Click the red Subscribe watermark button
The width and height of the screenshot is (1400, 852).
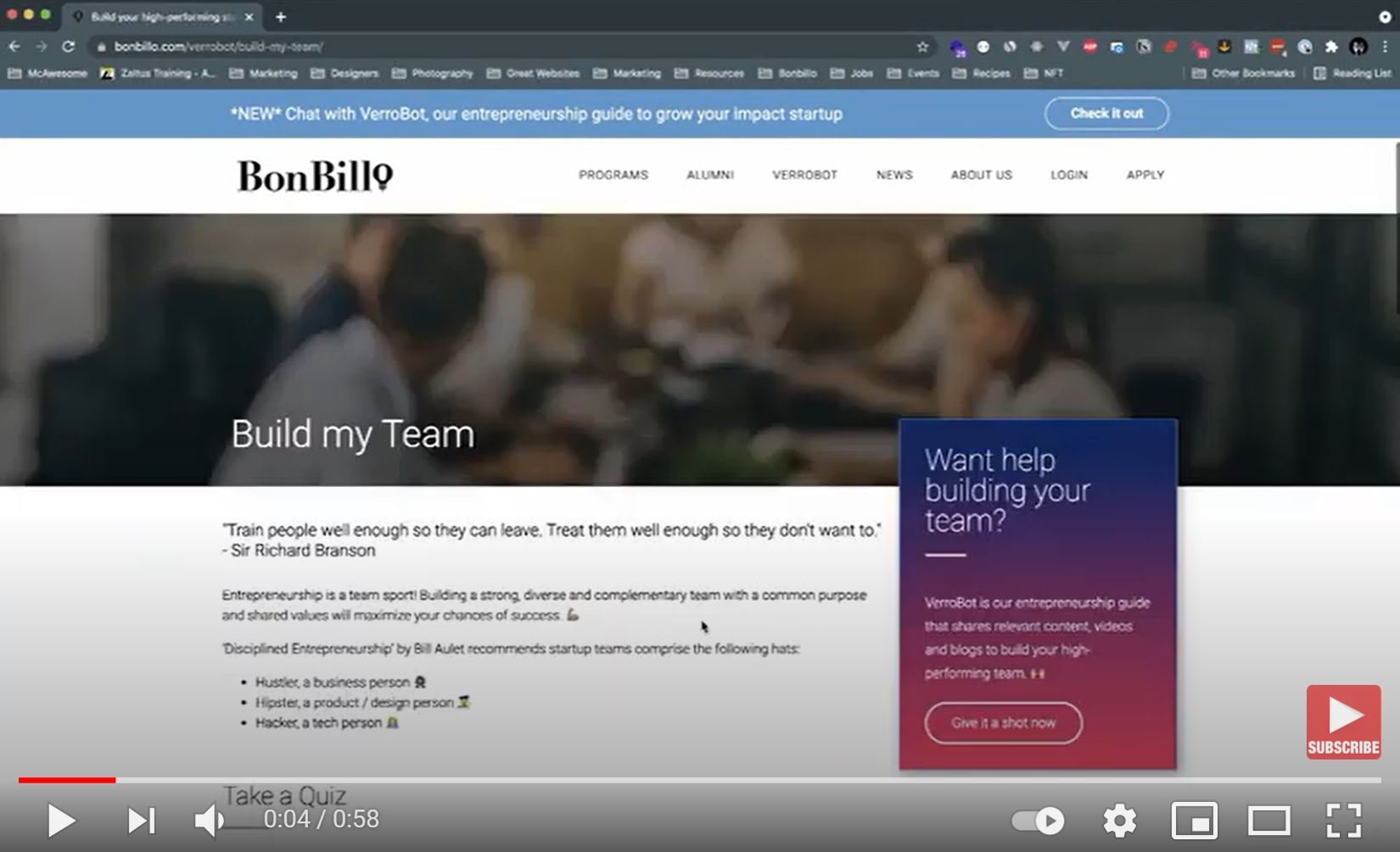(x=1343, y=722)
